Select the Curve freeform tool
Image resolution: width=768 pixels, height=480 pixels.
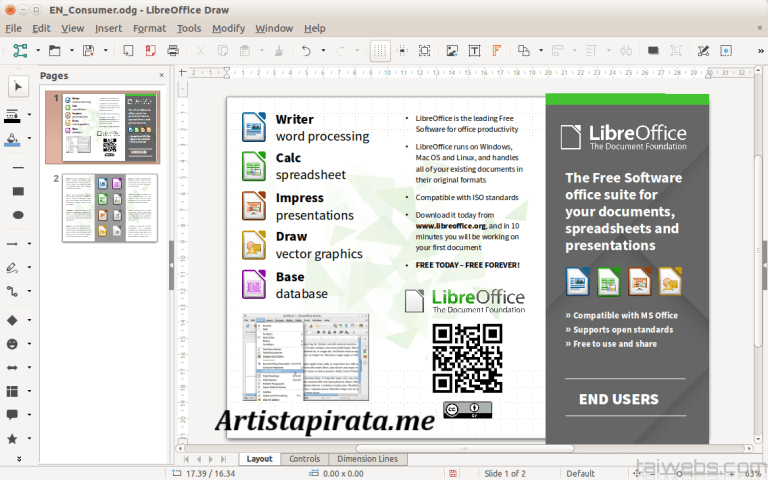click(x=12, y=267)
